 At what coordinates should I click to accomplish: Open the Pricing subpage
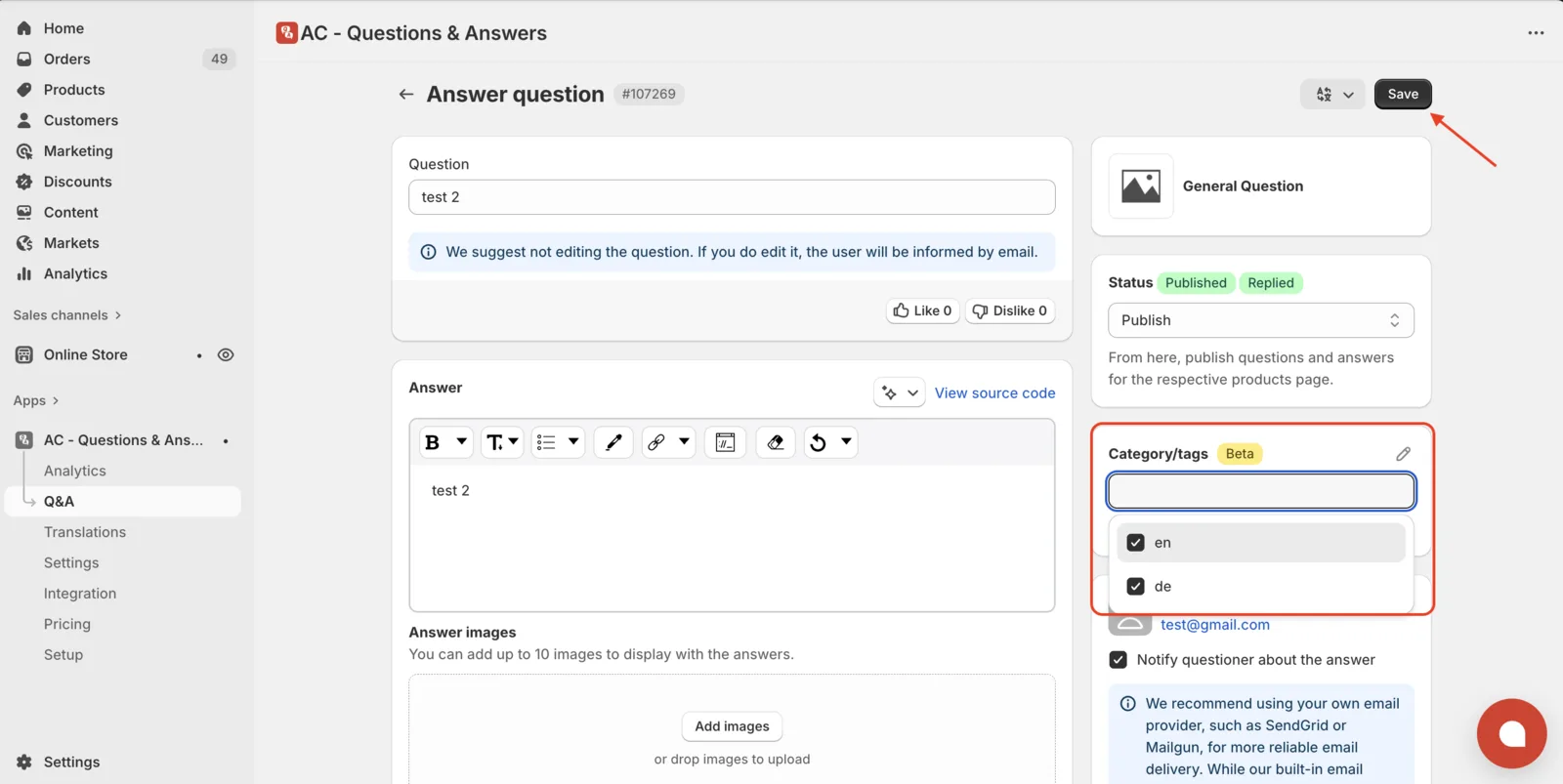[67, 624]
